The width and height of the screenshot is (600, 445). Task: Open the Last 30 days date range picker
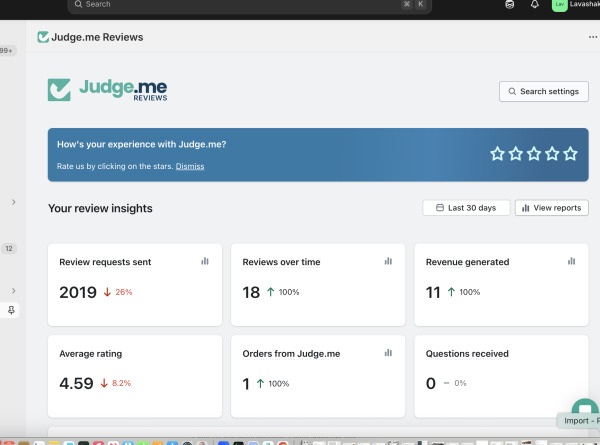point(466,208)
